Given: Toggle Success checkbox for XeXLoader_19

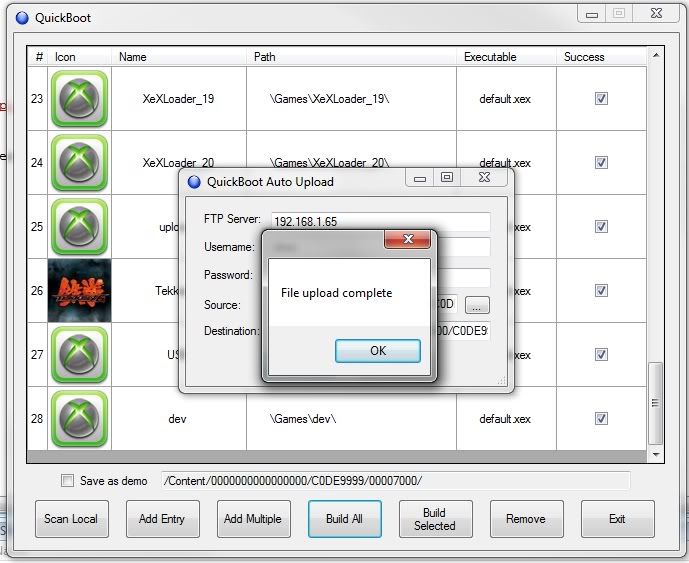Looking at the screenshot, I should point(601,99).
